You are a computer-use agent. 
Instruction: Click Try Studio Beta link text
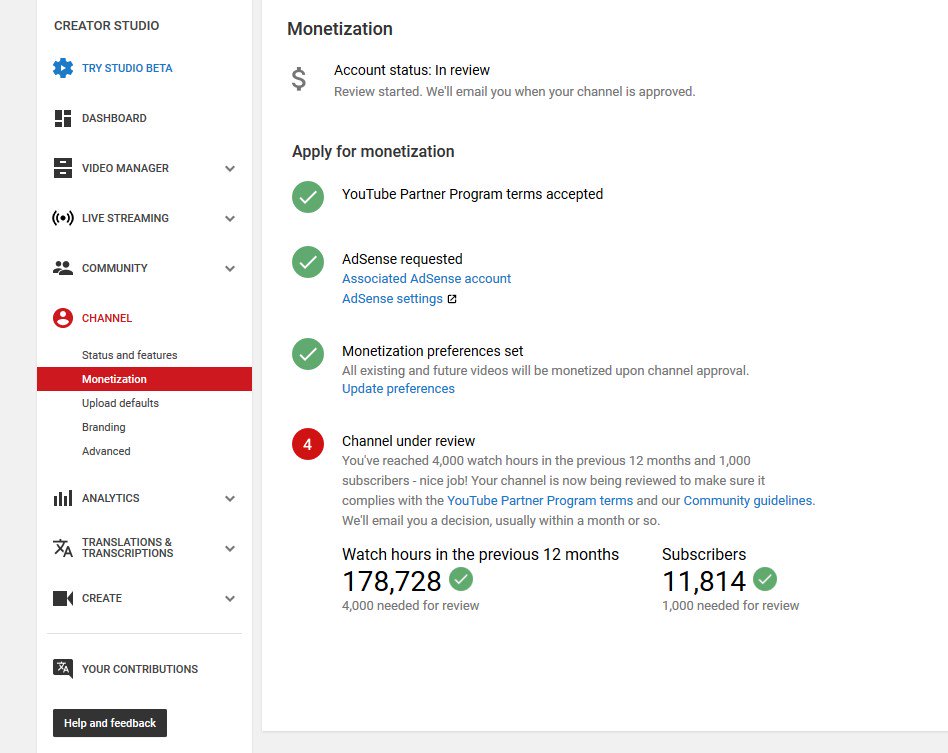coord(127,68)
